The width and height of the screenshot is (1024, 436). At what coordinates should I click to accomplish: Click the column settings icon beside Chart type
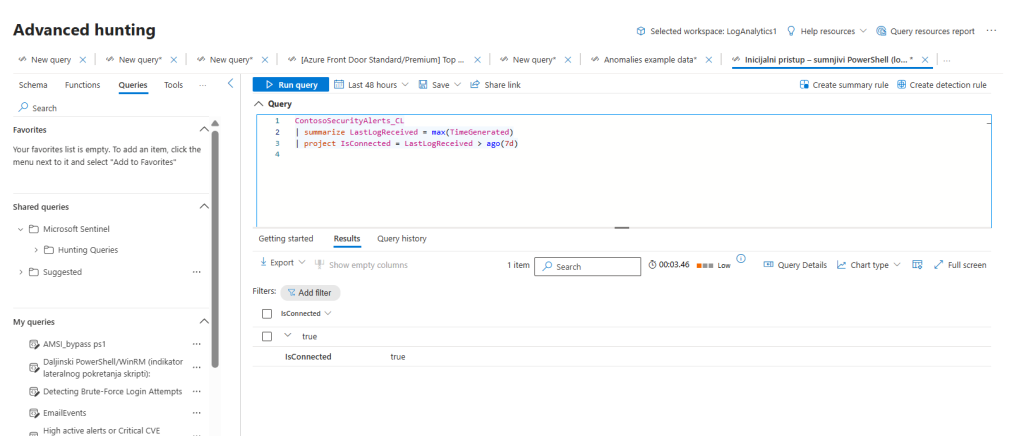917,265
